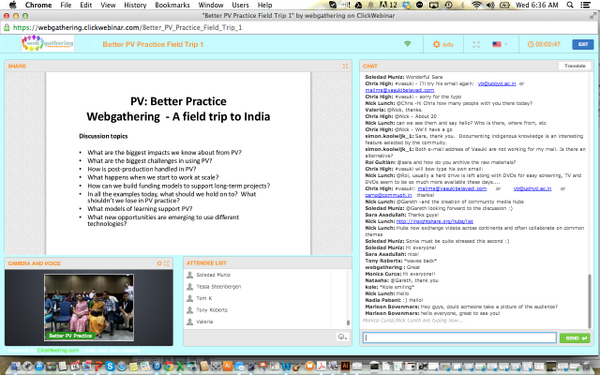The image size is (600, 375).
Task: Open Wi-Fi status menu
Action: pyautogui.click(x=476, y=5)
